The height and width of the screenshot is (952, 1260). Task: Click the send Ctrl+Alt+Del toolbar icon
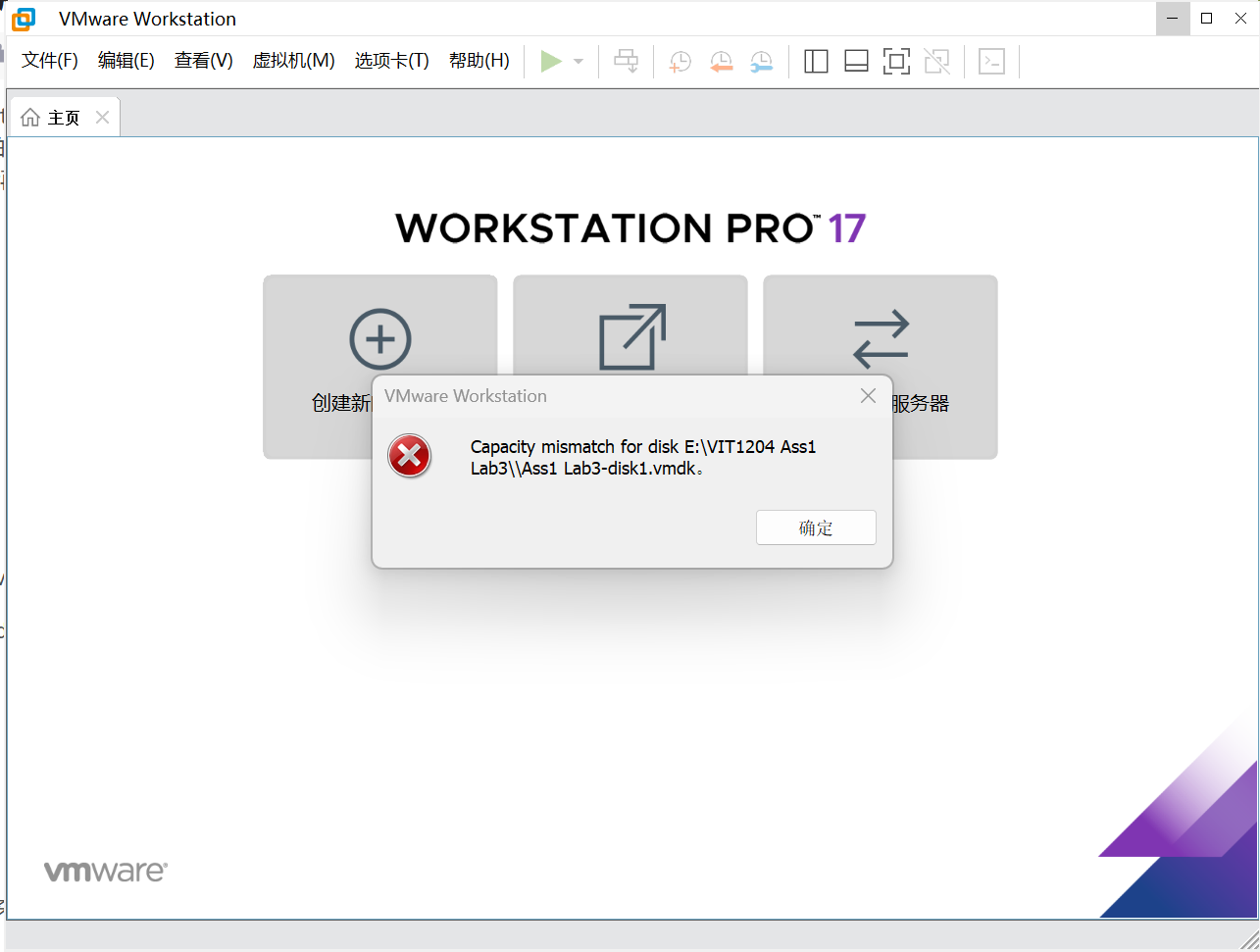pyautogui.click(x=626, y=61)
